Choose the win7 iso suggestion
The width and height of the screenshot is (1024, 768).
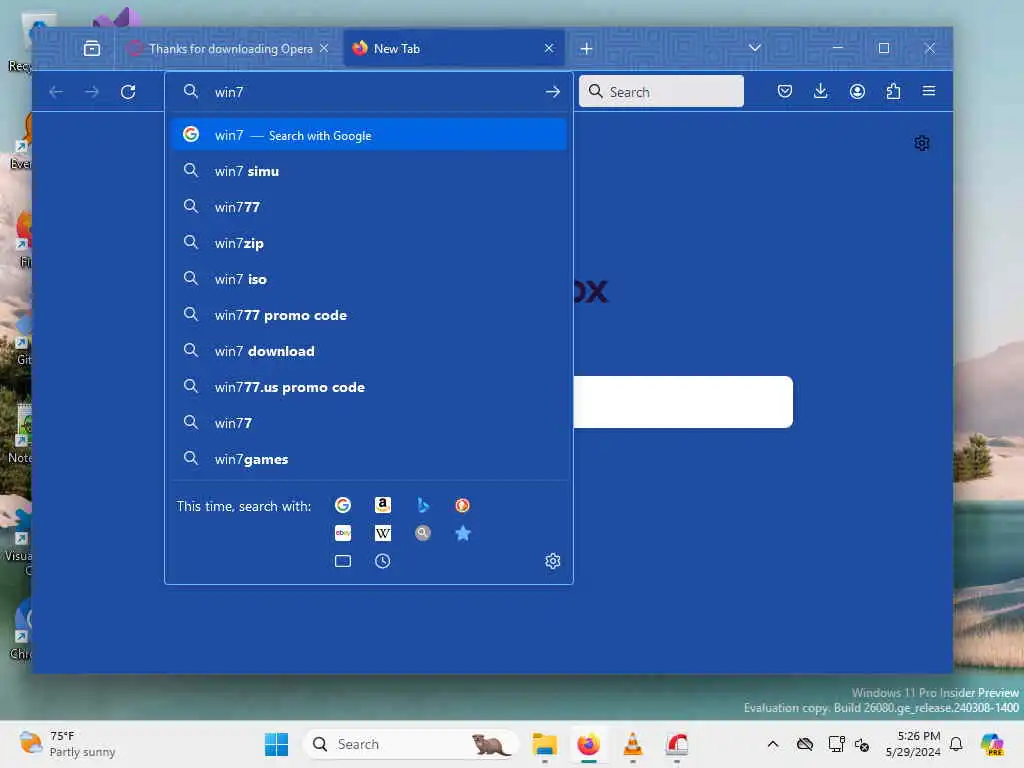(369, 279)
